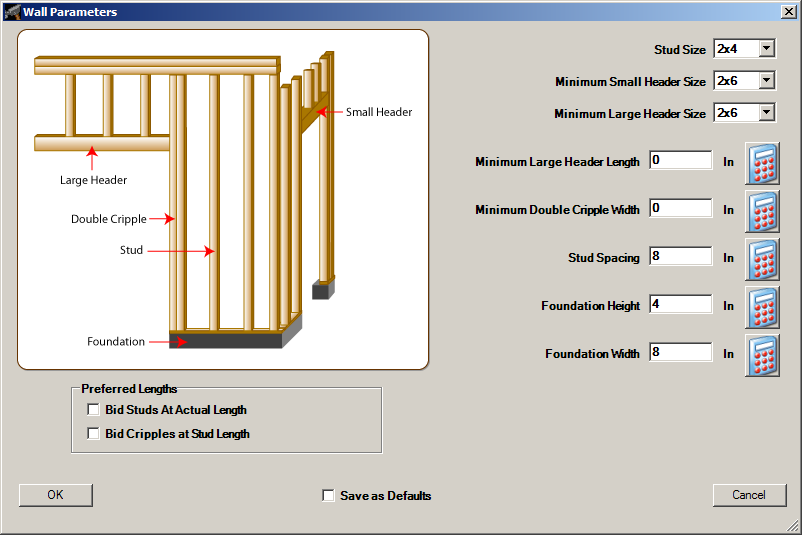Focus the Minimum Large Header Length field

tap(680, 160)
